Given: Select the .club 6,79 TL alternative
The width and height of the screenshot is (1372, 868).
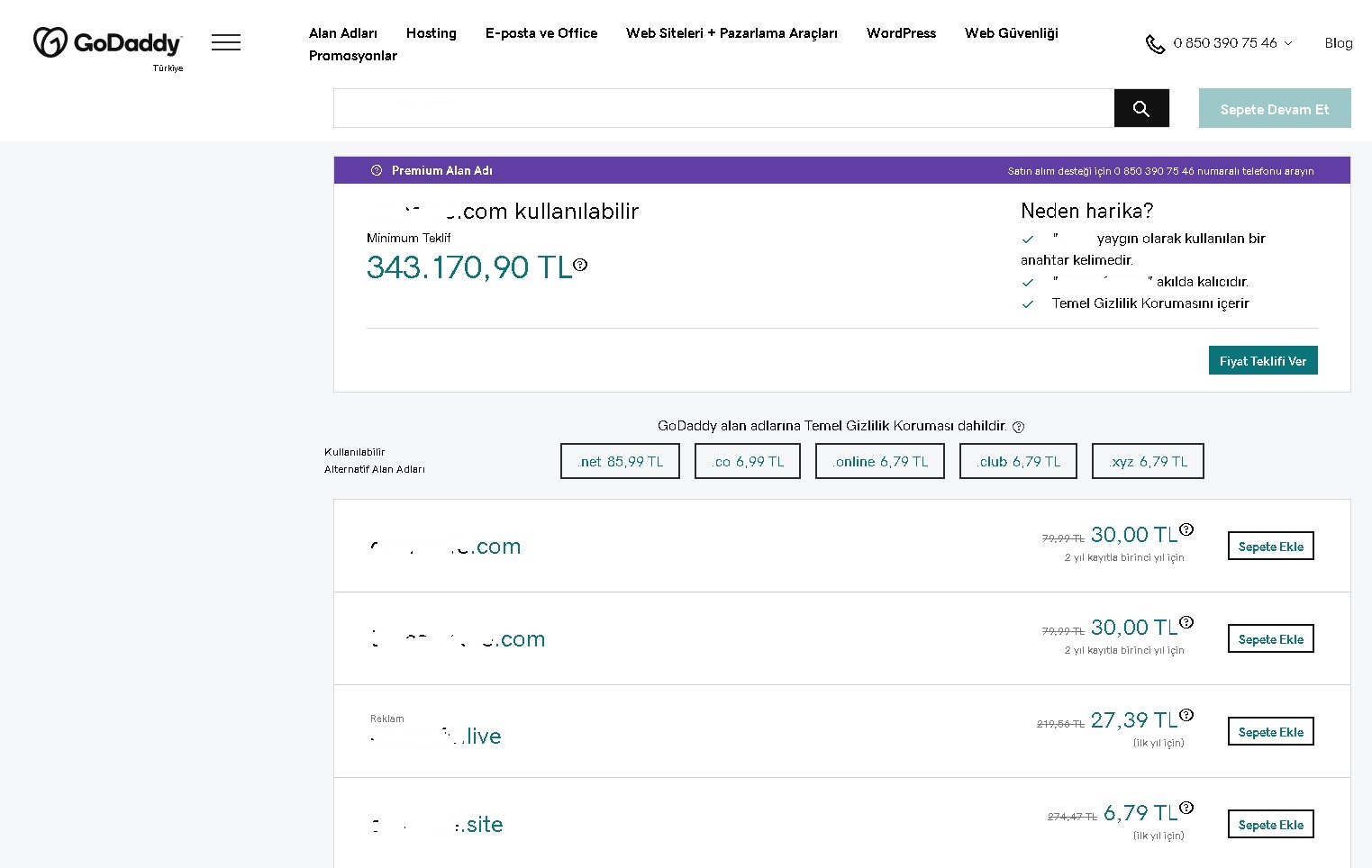Looking at the screenshot, I should coord(1018,461).
